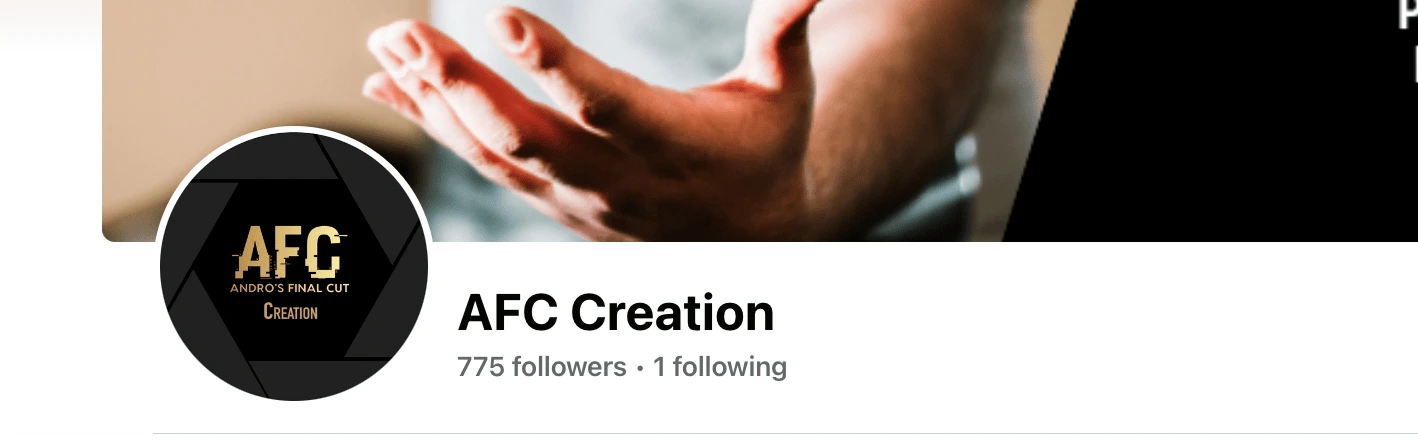This screenshot has width=1418, height=448.
Task: Click the dot separator between follower counts
Action: [640, 368]
